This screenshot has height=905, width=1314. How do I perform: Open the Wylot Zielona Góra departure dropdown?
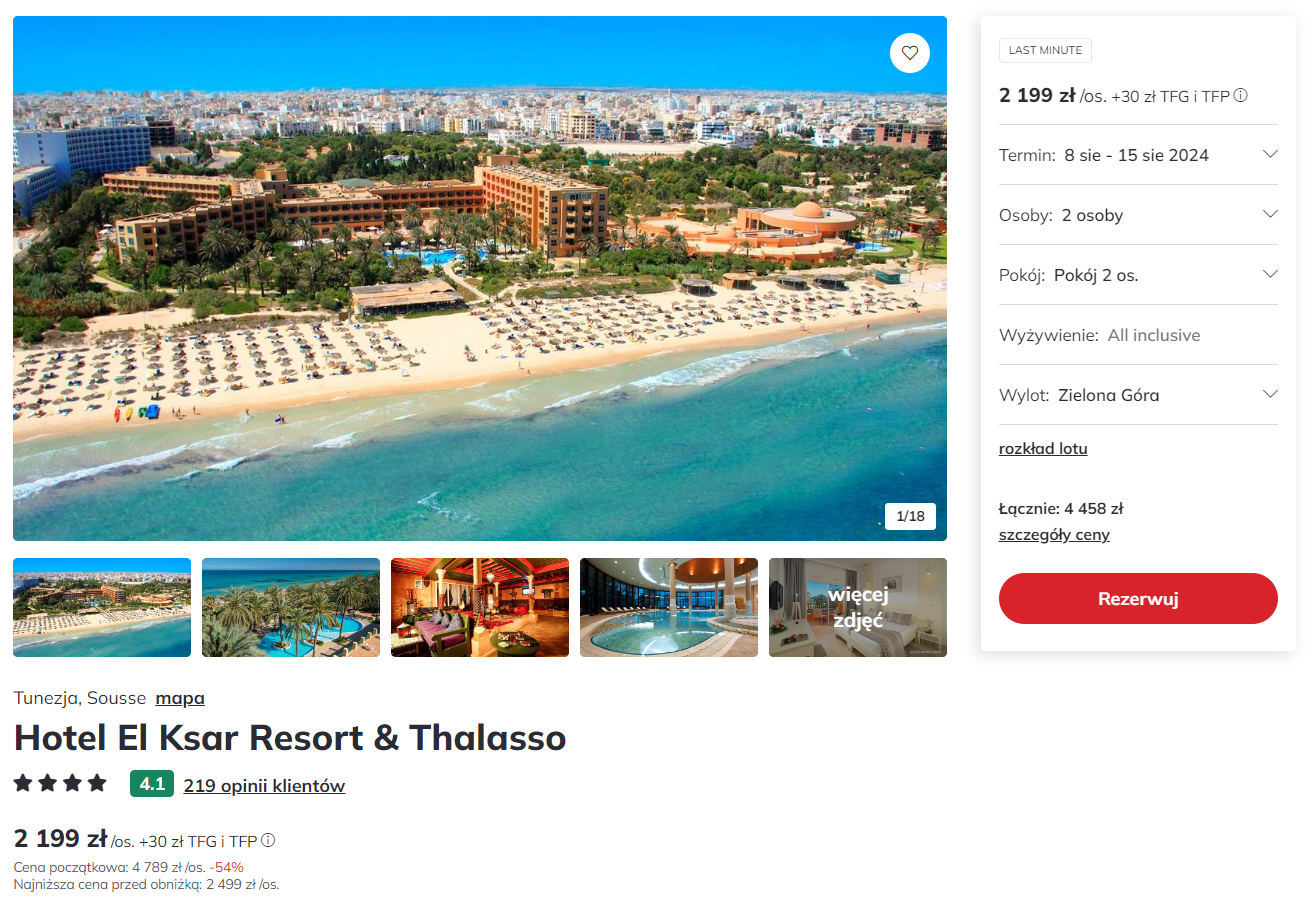[1138, 395]
